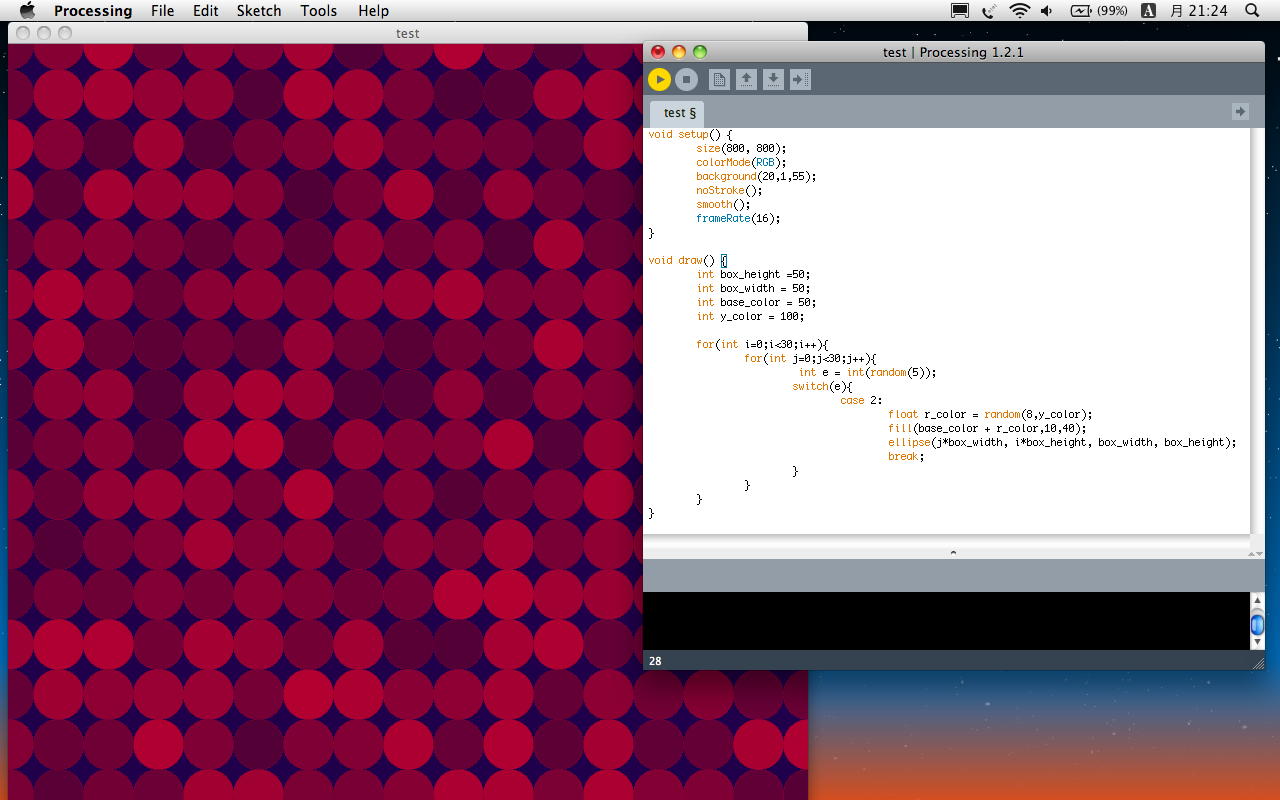Open the Sketch menu
This screenshot has width=1280, height=800.
(259, 11)
